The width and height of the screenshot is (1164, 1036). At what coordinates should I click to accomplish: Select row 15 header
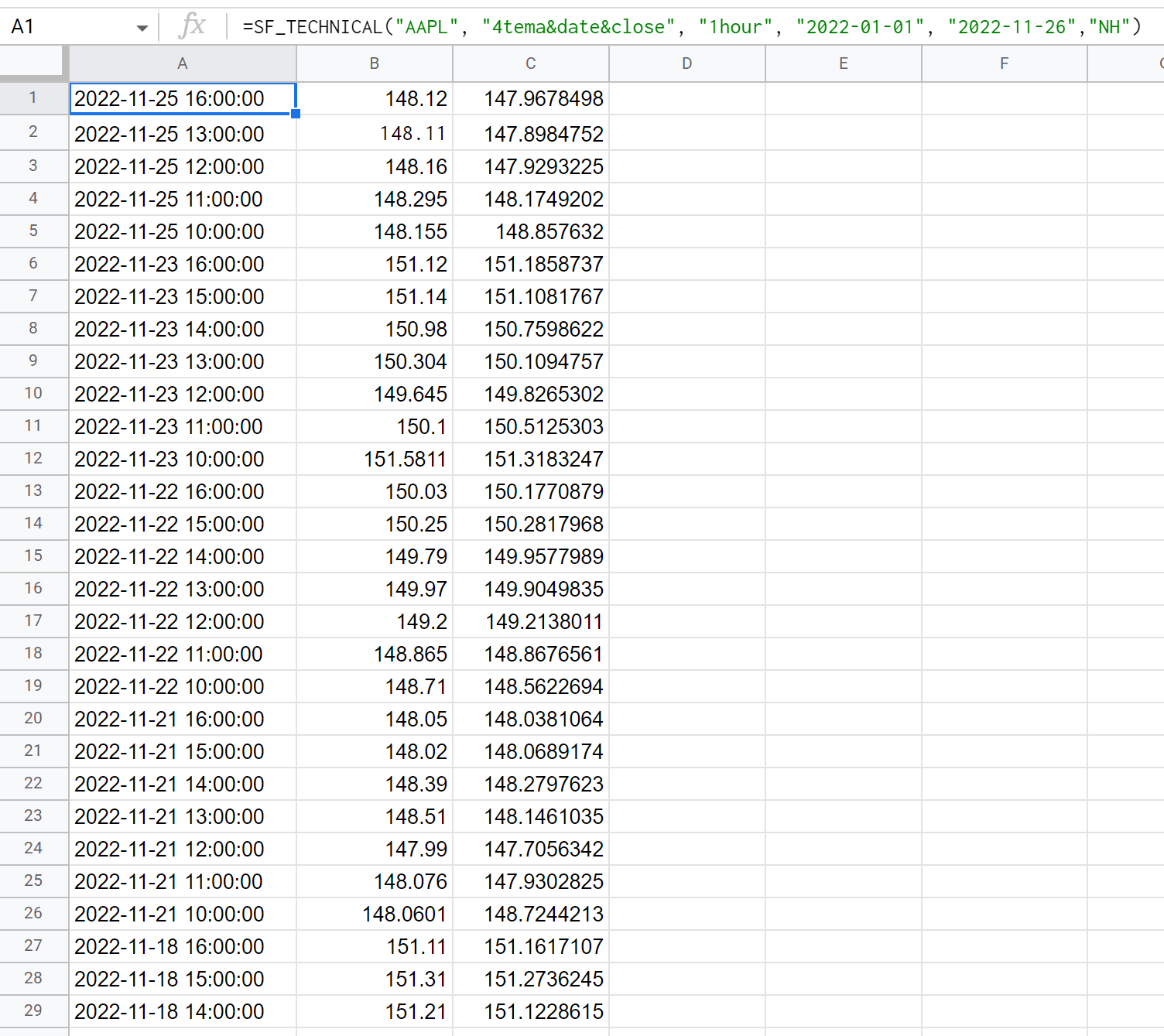point(33,556)
